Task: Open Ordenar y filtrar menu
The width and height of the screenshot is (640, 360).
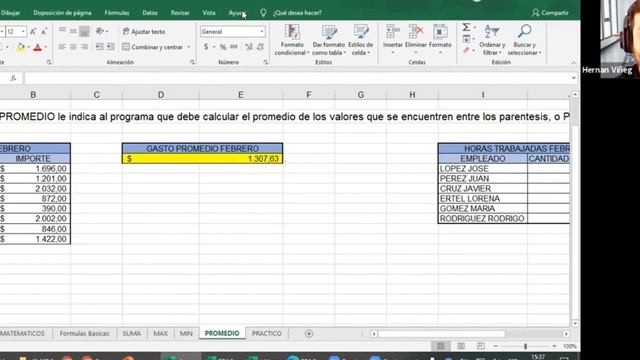Action: click(492, 40)
